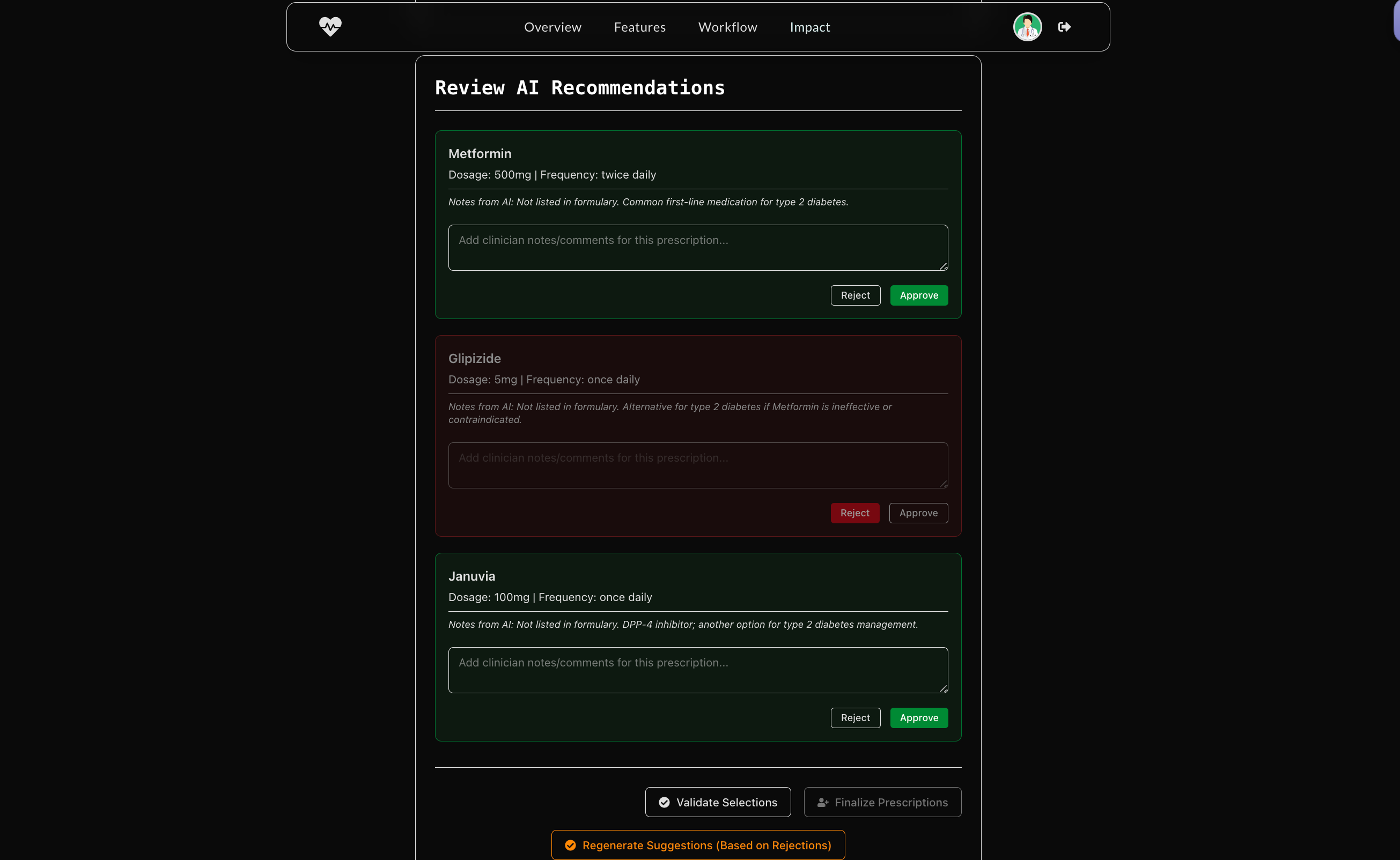
Task: Click the Glipizide clinician notes textarea
Action: click(x=697, y=465)
